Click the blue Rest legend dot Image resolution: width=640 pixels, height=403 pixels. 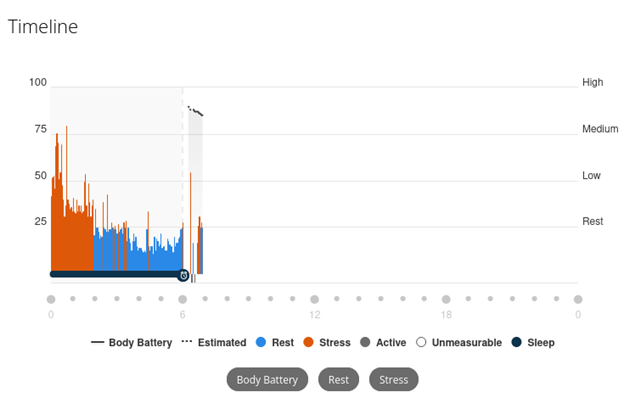click(x=260, y=342)
